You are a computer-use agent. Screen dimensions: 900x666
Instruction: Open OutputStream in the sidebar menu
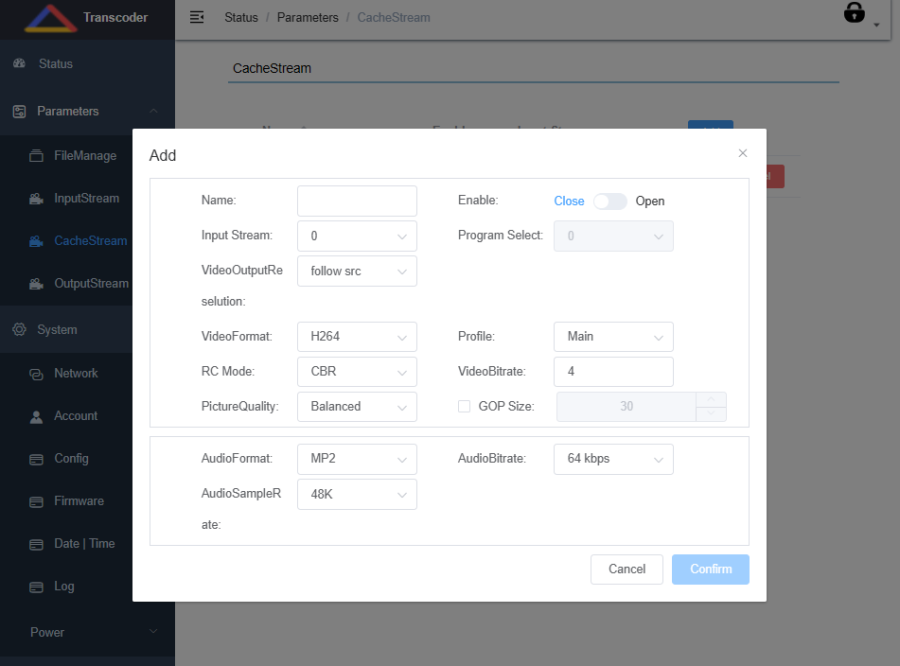pyautogui.click(x=90, y=284)
